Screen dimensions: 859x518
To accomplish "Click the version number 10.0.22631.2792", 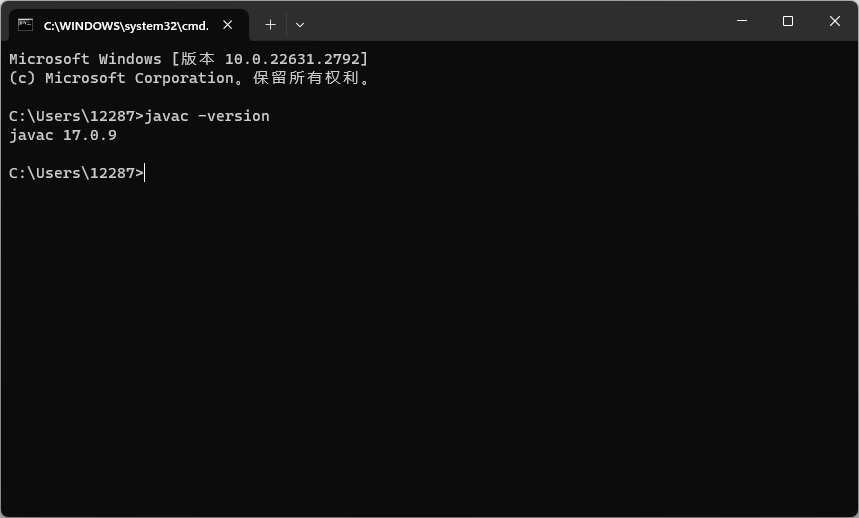I will pyautogui.click(x=293, y=59).
